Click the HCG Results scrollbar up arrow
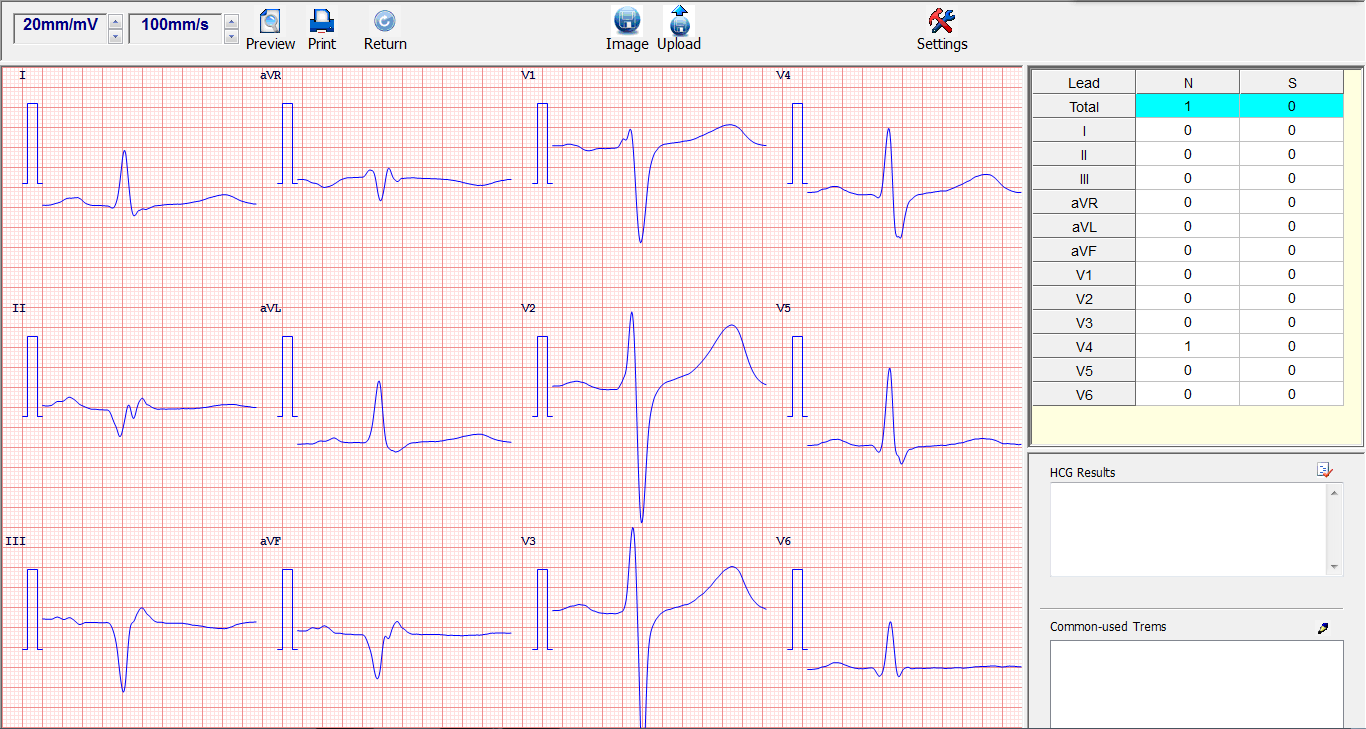 (1335, 492)
